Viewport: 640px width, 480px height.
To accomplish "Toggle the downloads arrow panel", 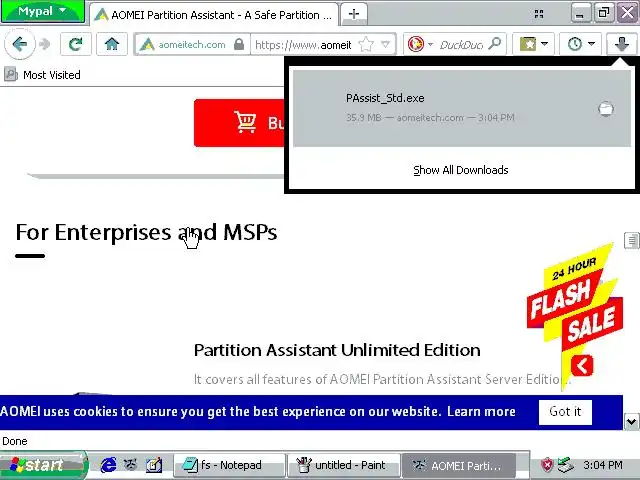I will point(621,44).
